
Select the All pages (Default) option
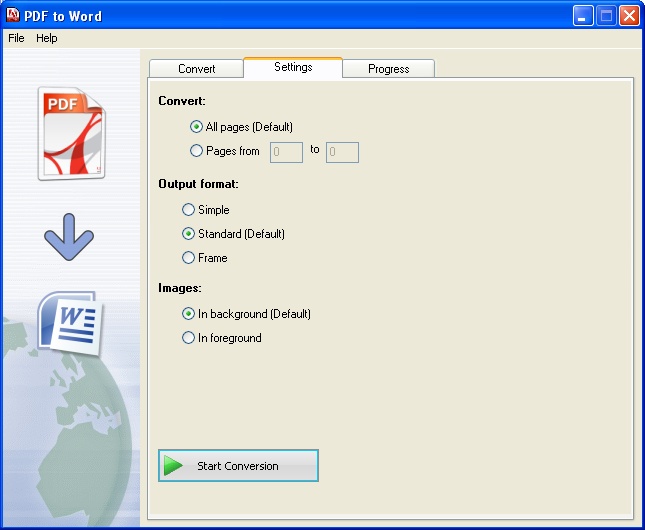tap(196, 127)
